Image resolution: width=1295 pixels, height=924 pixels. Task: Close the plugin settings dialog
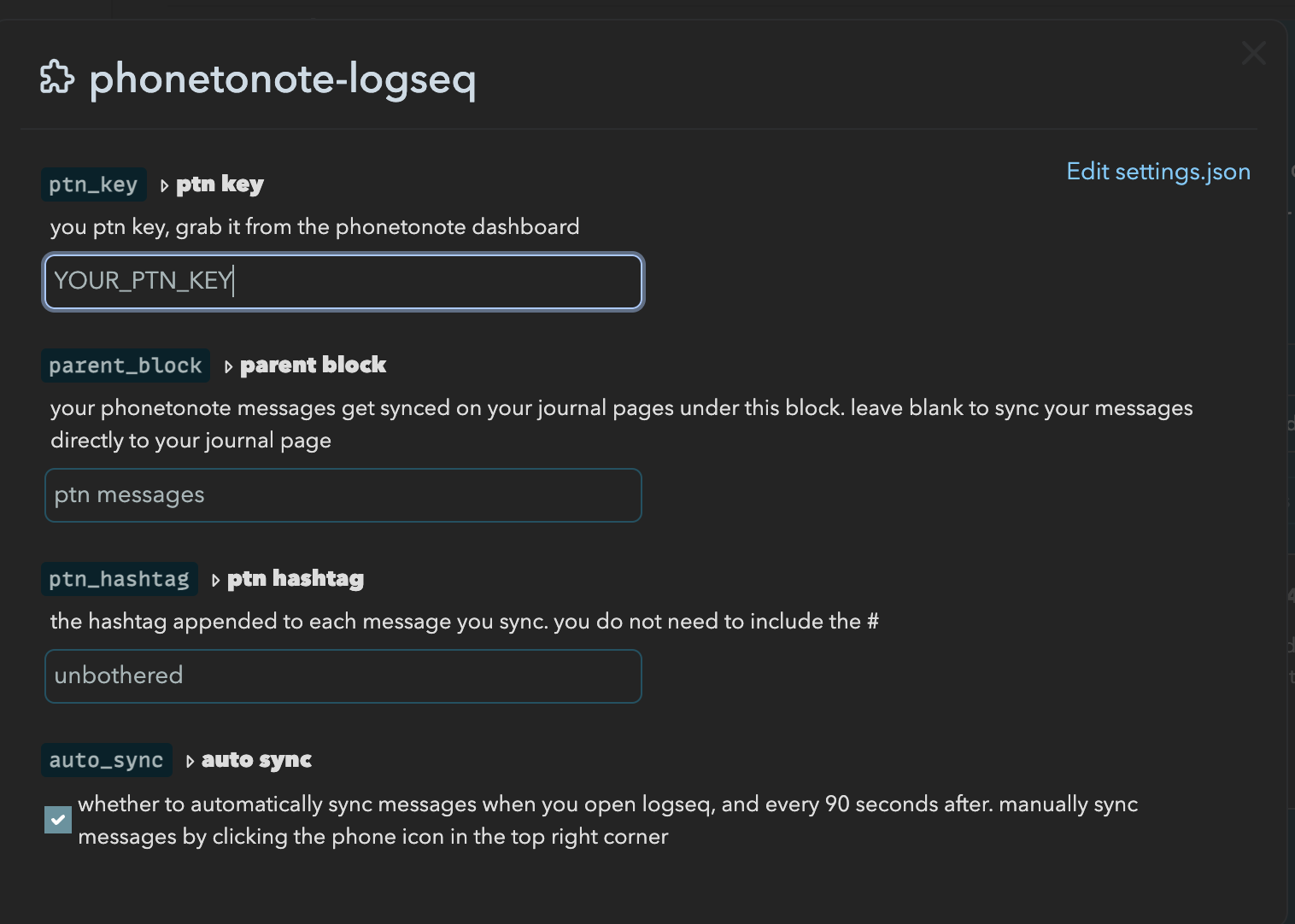click(1253, 53)
